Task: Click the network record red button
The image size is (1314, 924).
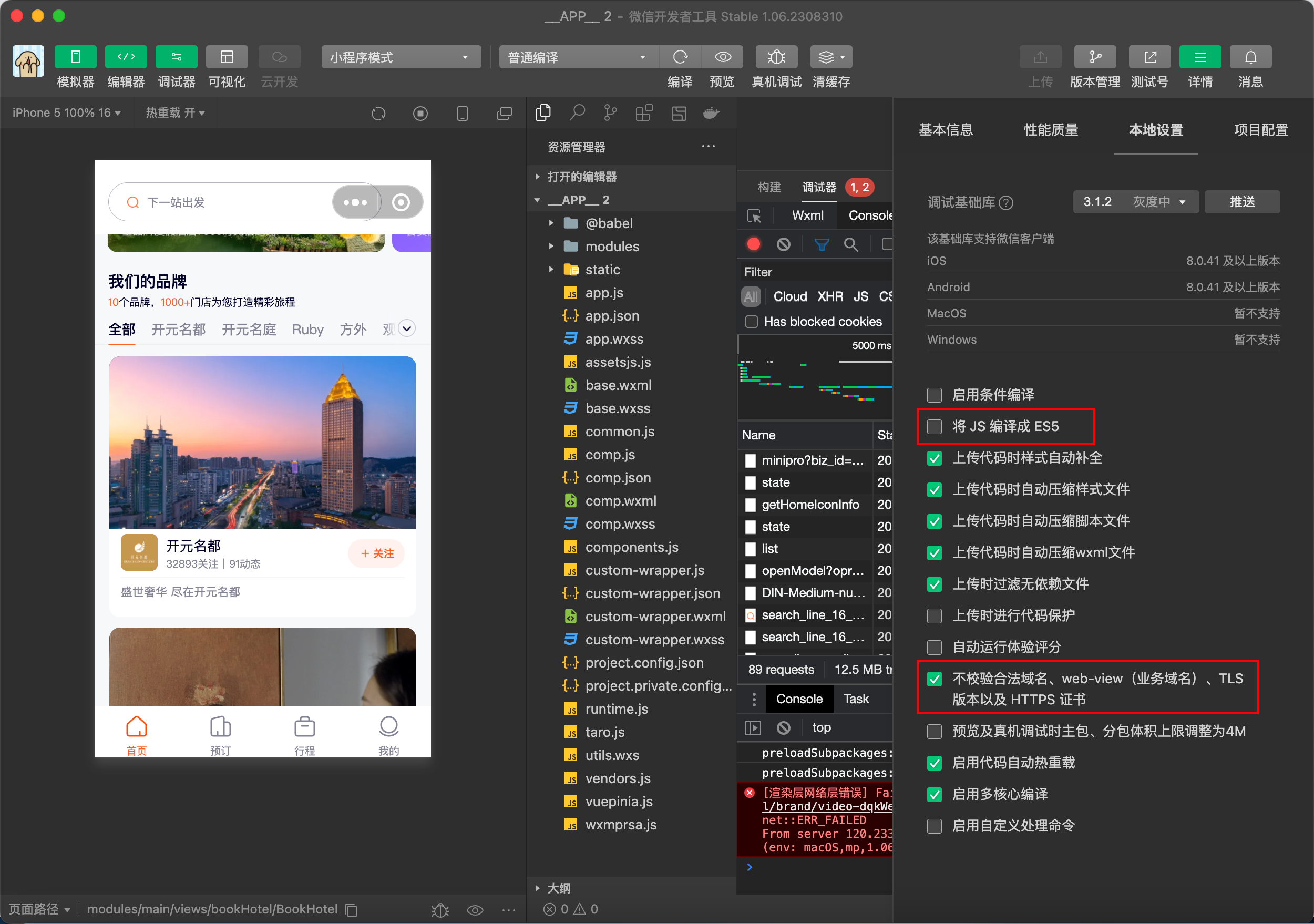Action: (x=753, y=245)
